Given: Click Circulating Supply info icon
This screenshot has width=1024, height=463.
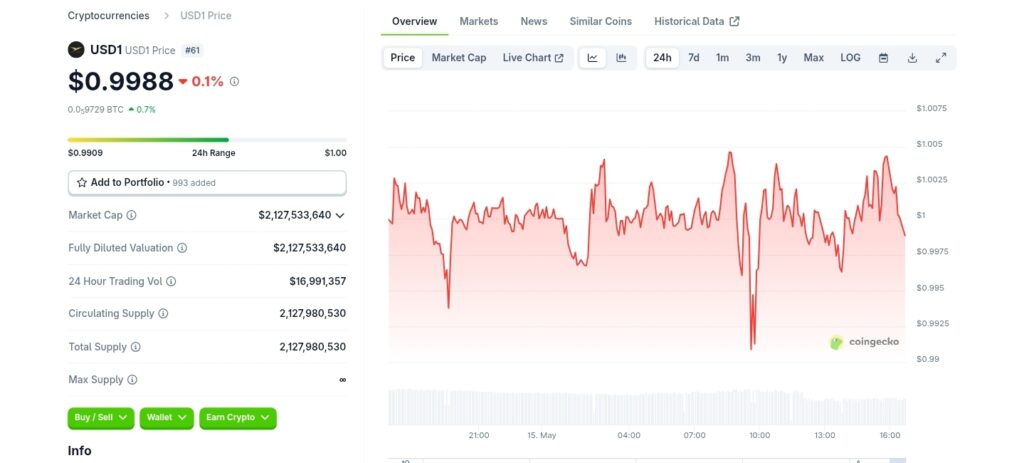Looking at the screenshot, I should pos(163,313).
